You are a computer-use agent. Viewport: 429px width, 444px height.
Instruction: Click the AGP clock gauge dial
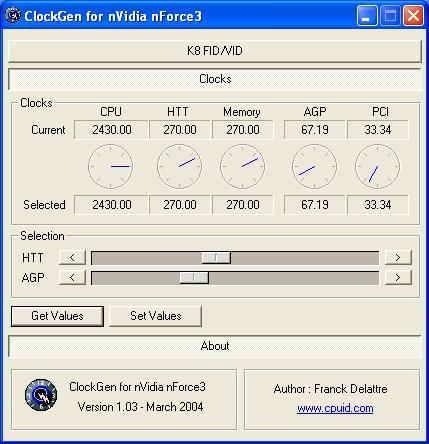314,166
